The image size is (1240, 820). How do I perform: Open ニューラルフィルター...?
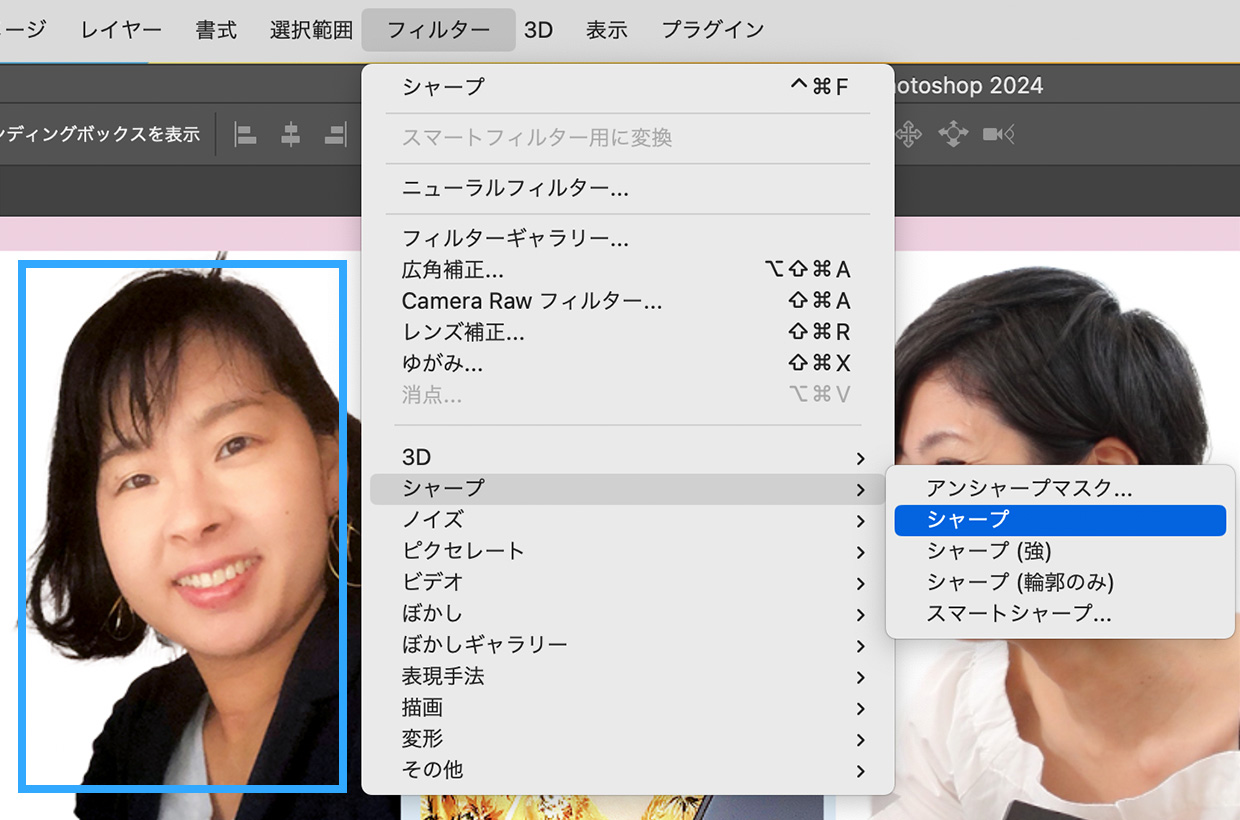[627, 188]
